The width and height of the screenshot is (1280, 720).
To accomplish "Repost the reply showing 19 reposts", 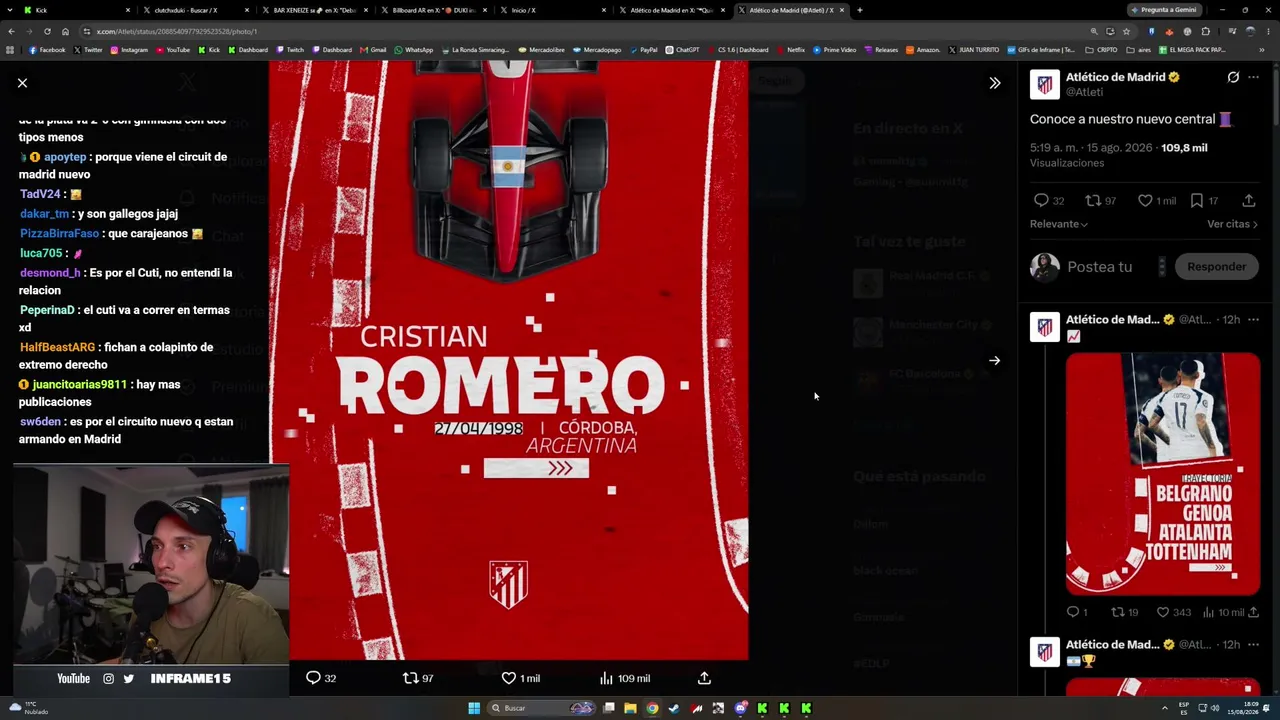I will tap(1125, 612).
